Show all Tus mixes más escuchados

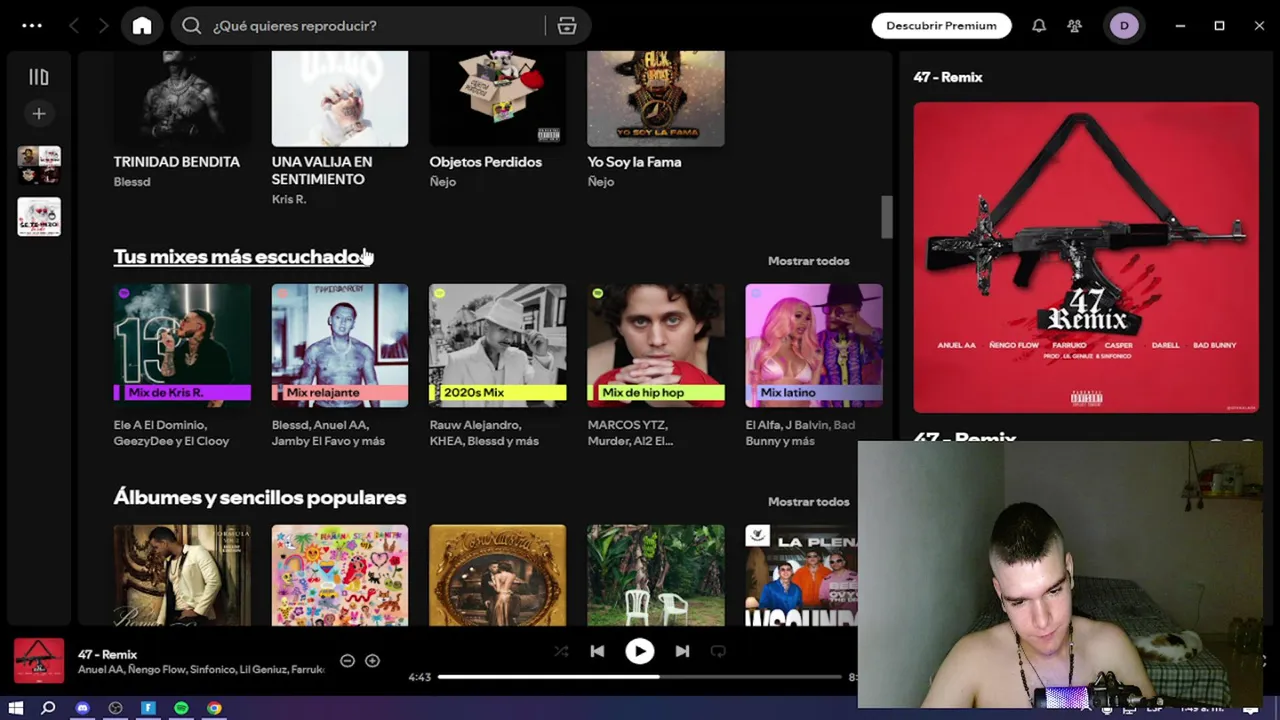[x=808, y=261]
